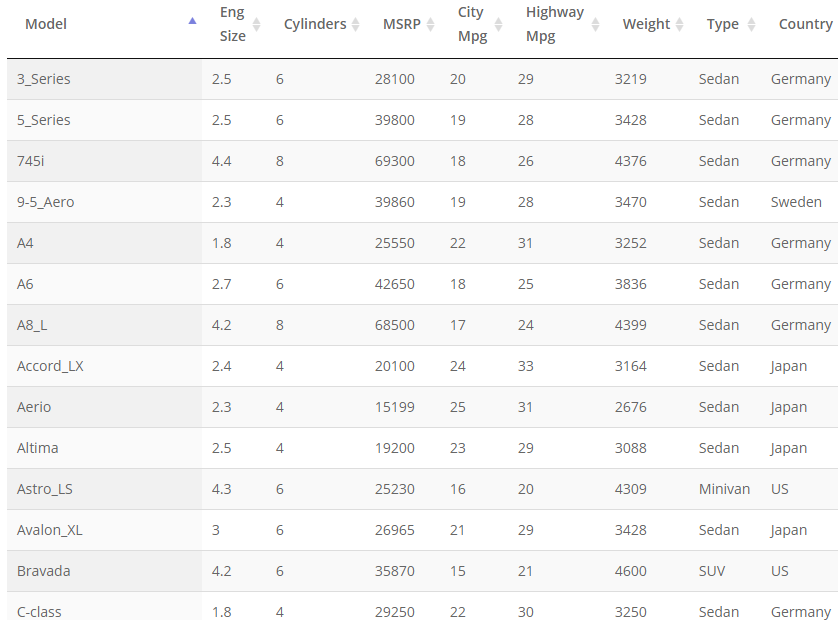Click the Cylinders header label
Image resolution: width=838 pixels, height=620 pixels.
click(315, 24)
